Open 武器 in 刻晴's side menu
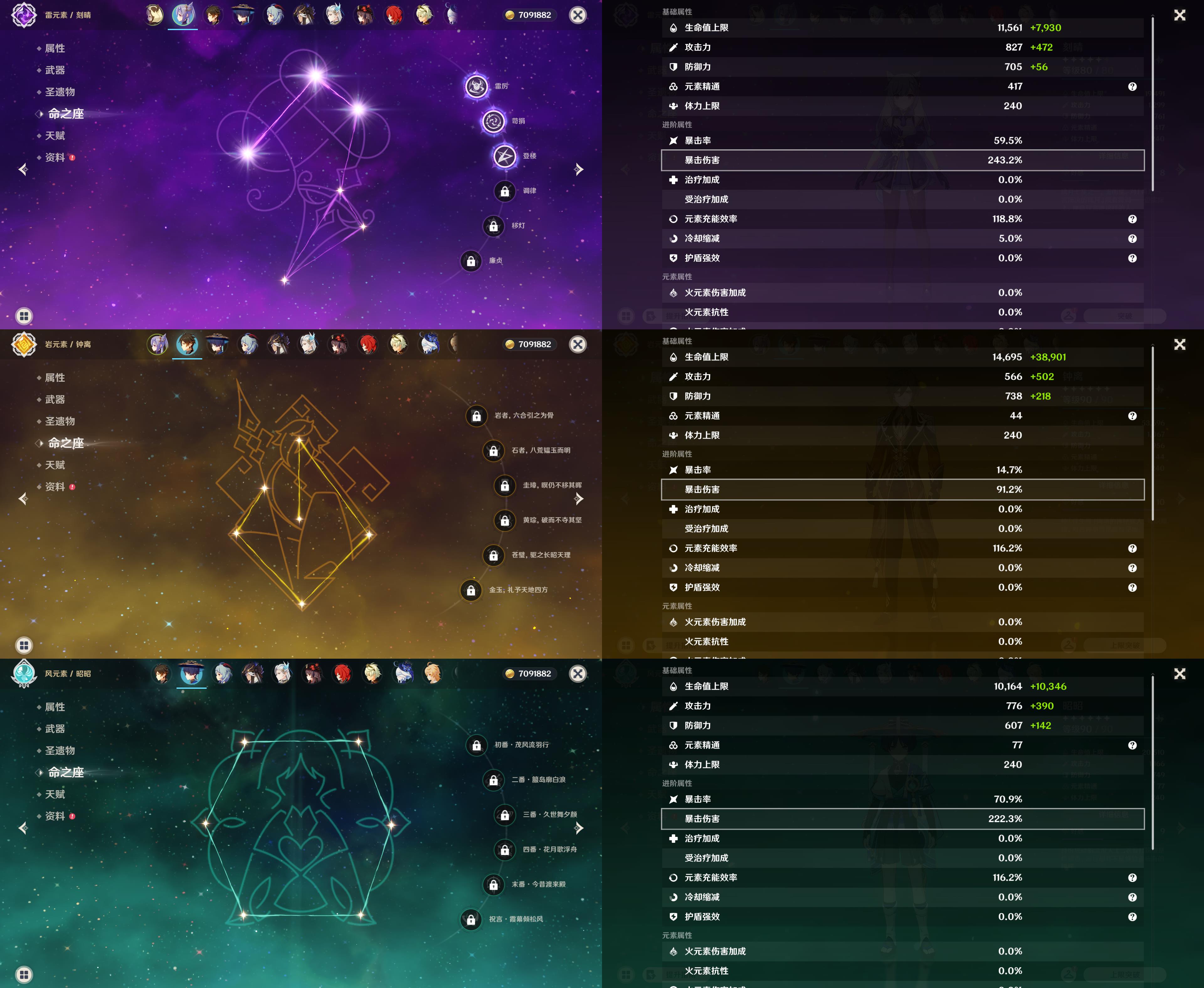The width and height of the screenshot is (1204, 988). point(55,70)
